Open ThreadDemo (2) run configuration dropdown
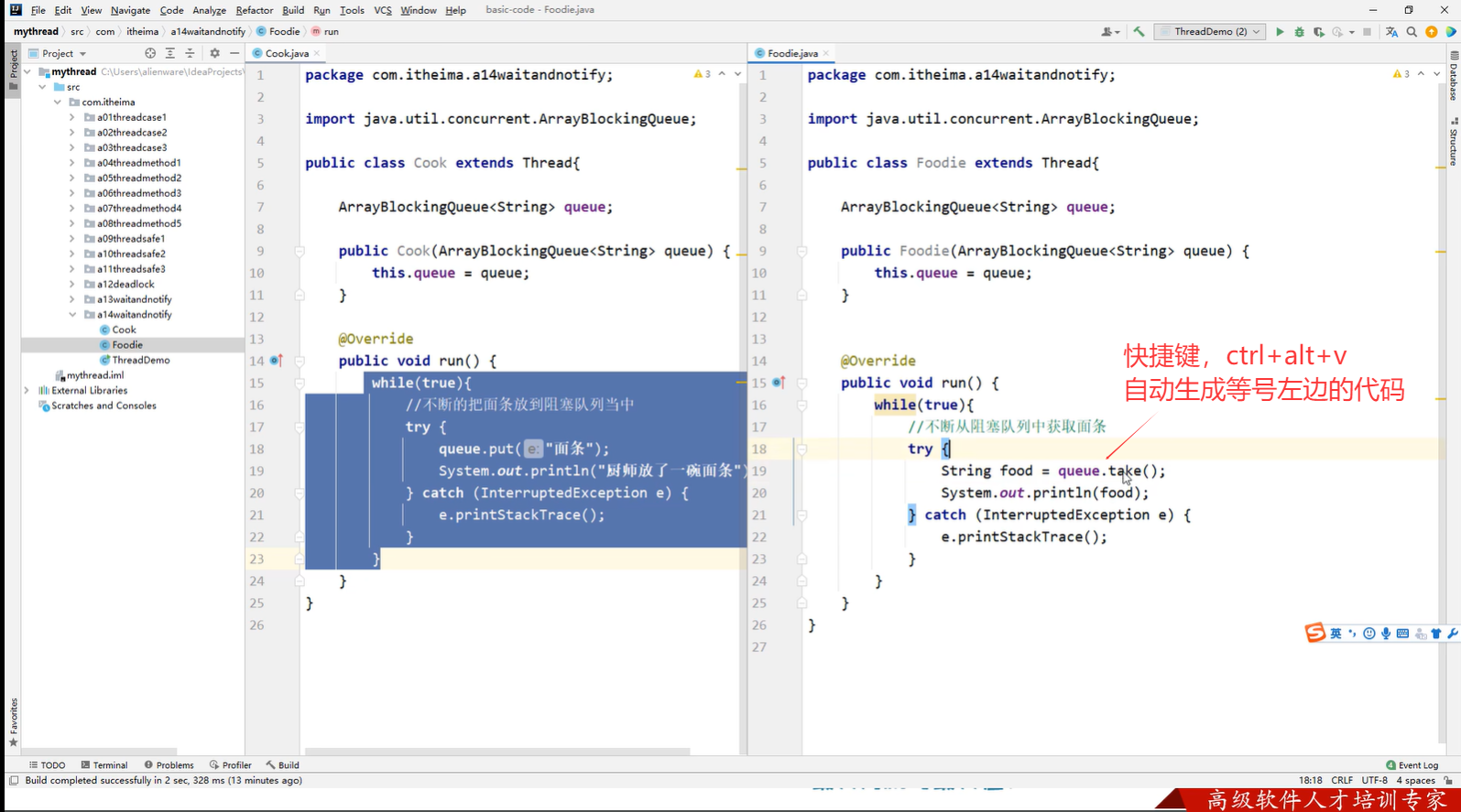Viewport: 1461px width, 812px height. pyautogui.click(x=1210, y=32)
